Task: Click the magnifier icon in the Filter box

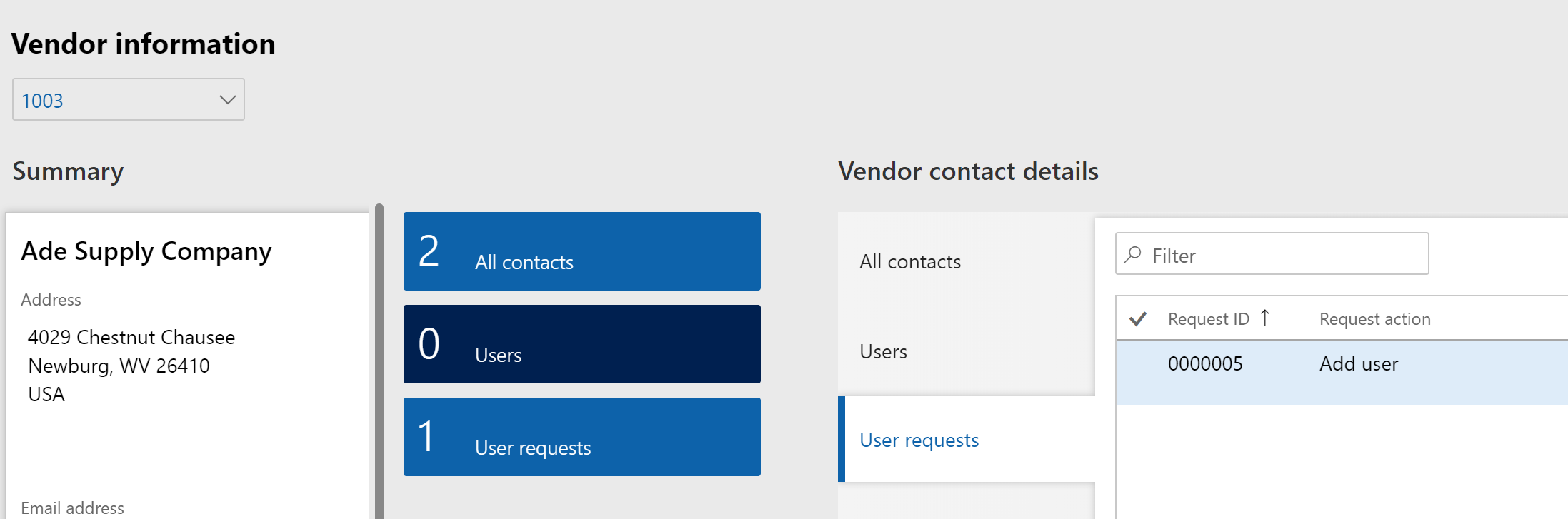Action: click(1132, 255)
